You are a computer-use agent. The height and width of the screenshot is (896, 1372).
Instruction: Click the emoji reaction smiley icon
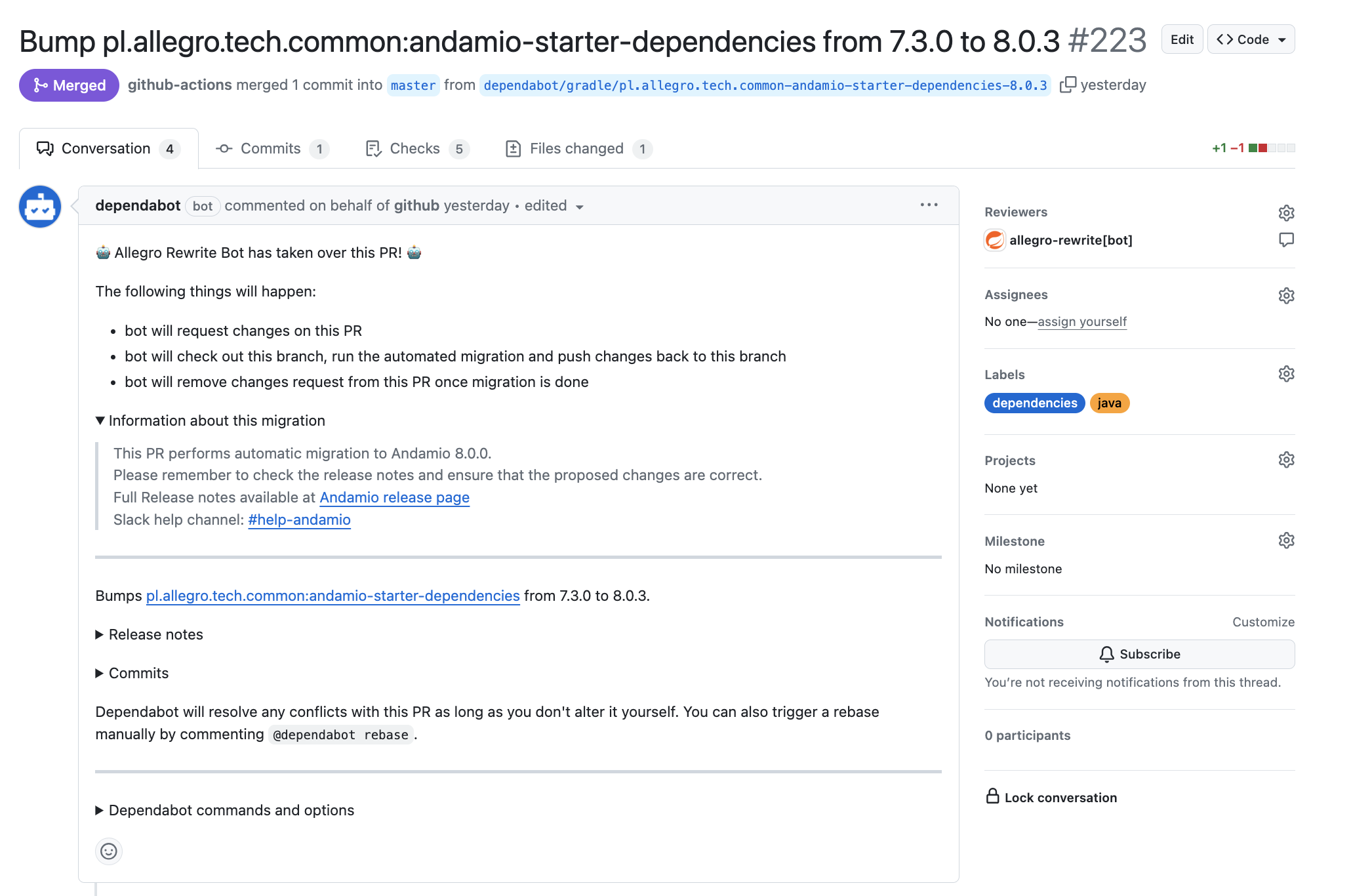(108, 851)
